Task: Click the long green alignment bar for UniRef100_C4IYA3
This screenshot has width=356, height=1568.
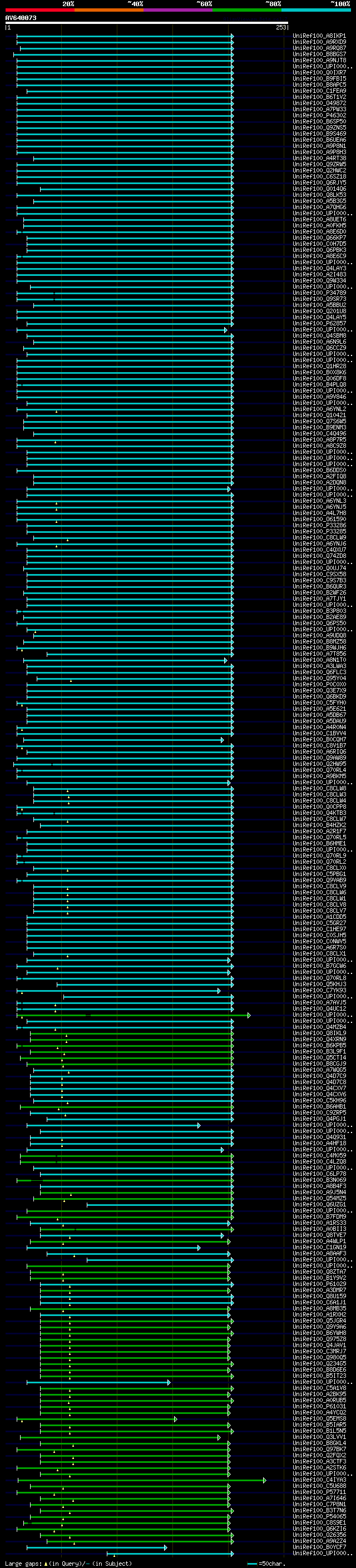Action: pos(142,1480)
